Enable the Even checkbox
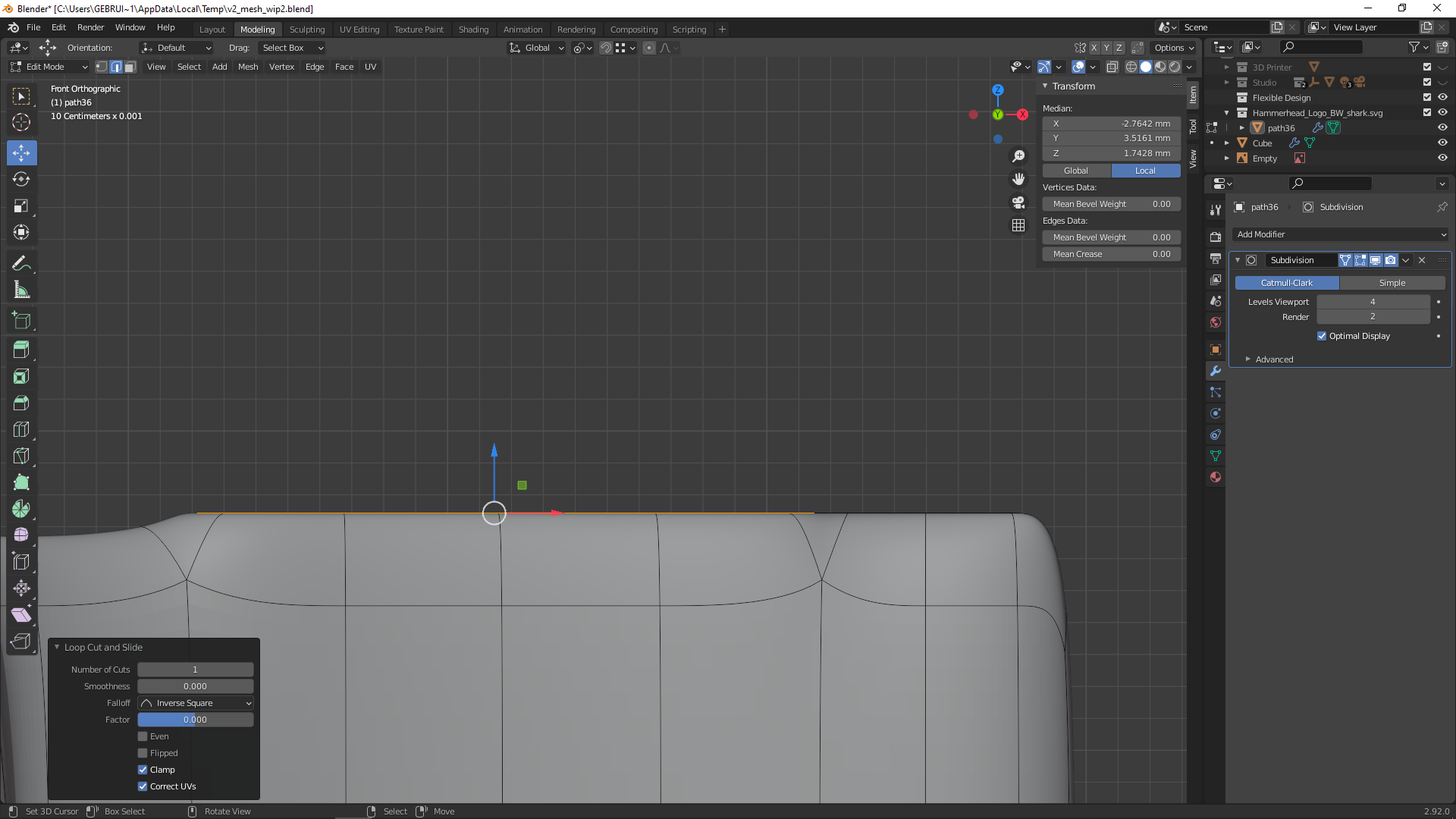Image resolution: width=1456 pixels, height=819 pixels. click(x=143, y=736)
